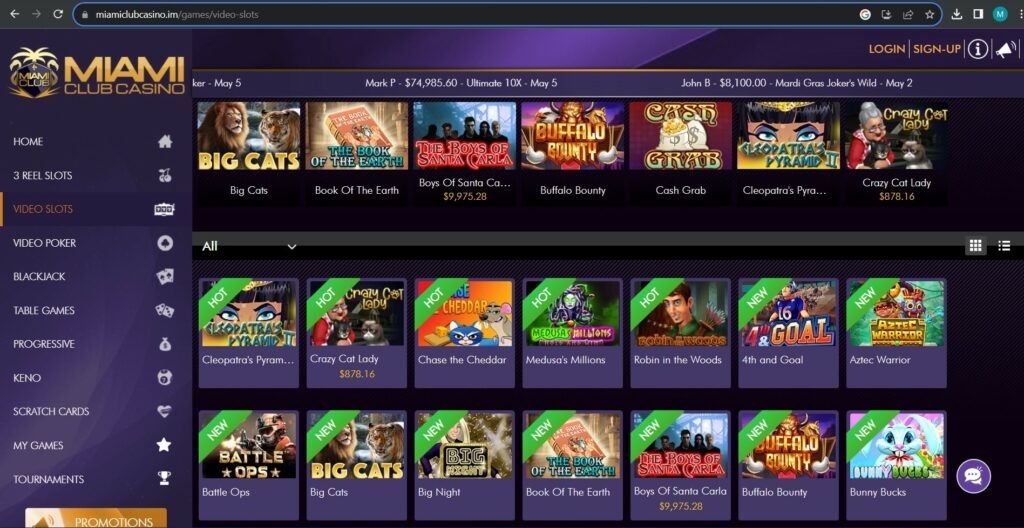Expand the All games filter dropdown

(249, 246)
